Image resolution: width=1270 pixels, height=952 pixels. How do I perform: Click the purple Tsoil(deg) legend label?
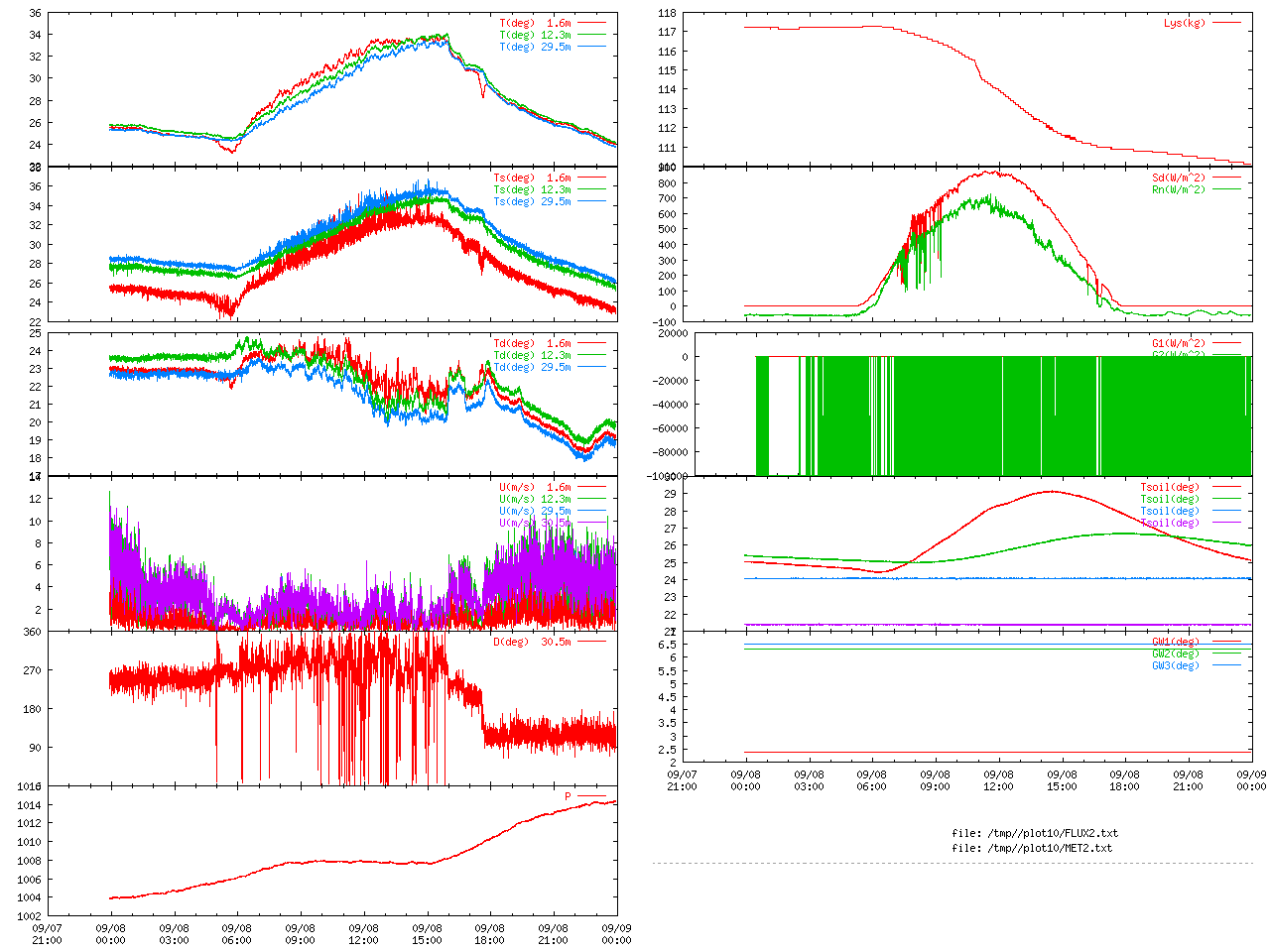[1170, 523]
